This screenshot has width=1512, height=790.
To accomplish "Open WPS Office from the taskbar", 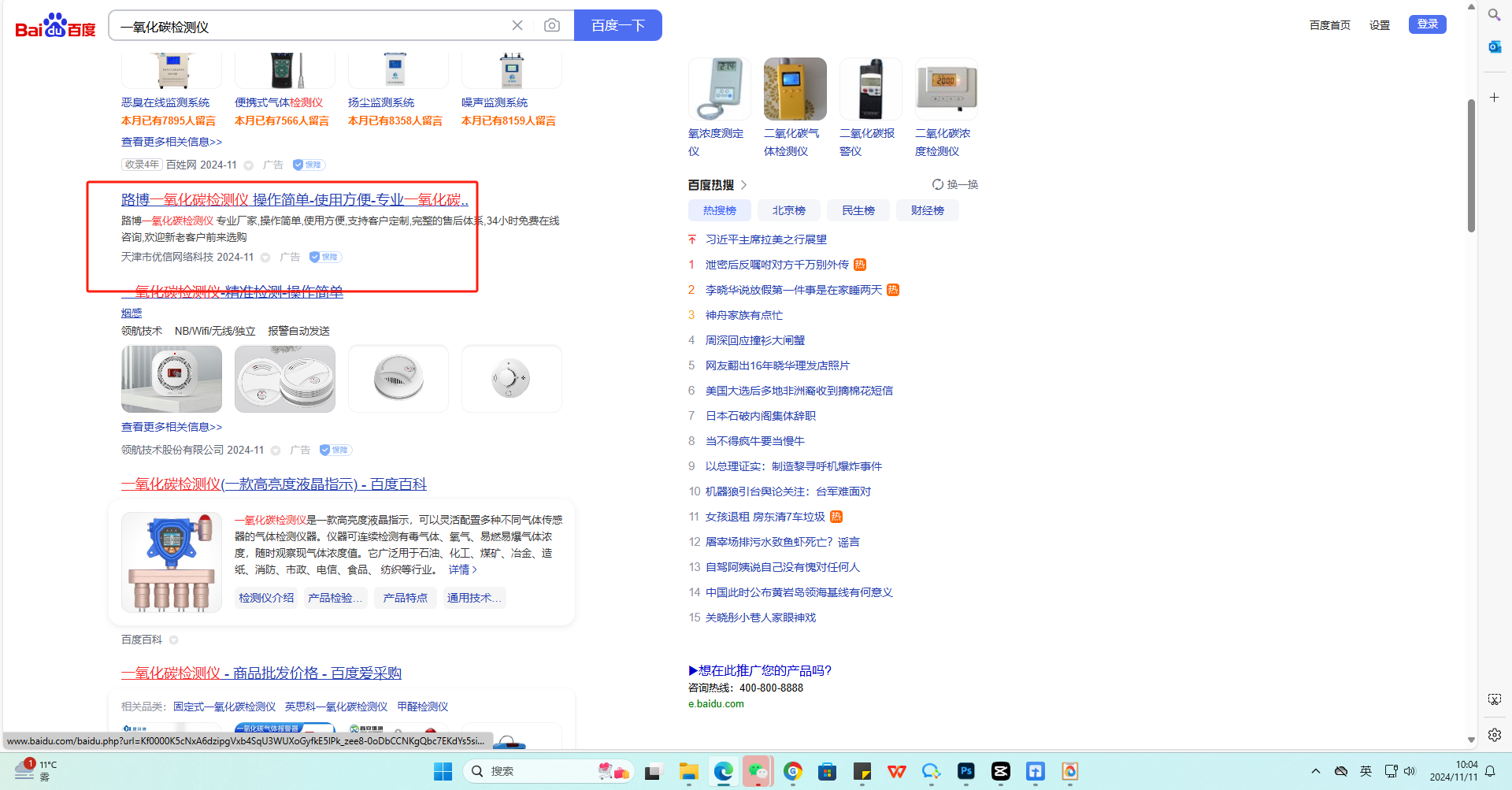I will (897, 771).
